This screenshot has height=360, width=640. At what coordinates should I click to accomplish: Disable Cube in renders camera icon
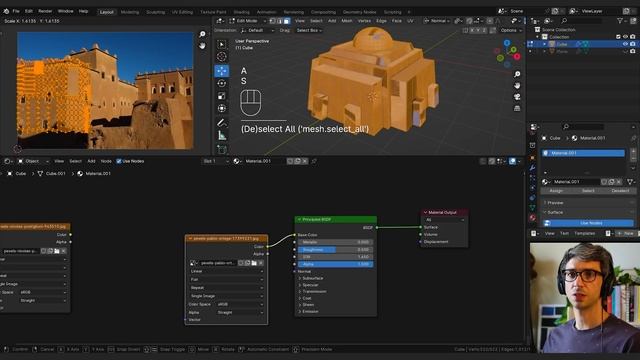633,44
